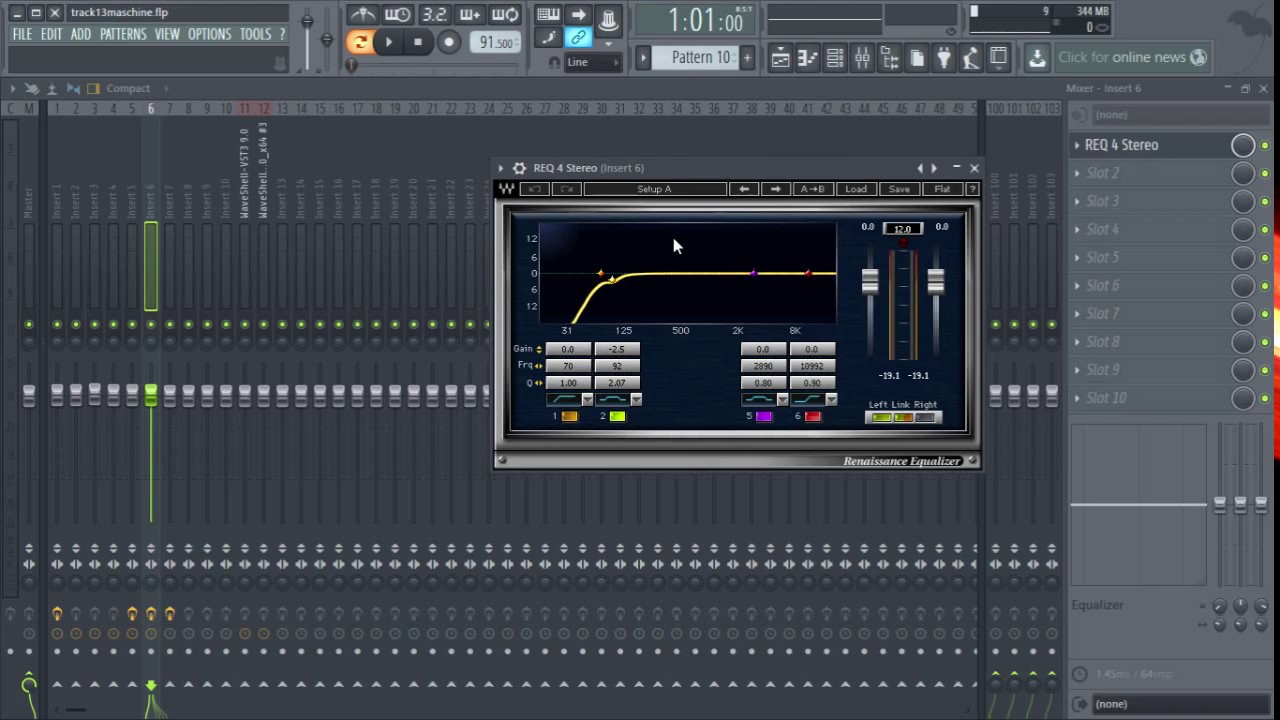This screenshot has width=1280, height=720.
Task: Open the Line snap selector dropdown
Action: [594, 62]
